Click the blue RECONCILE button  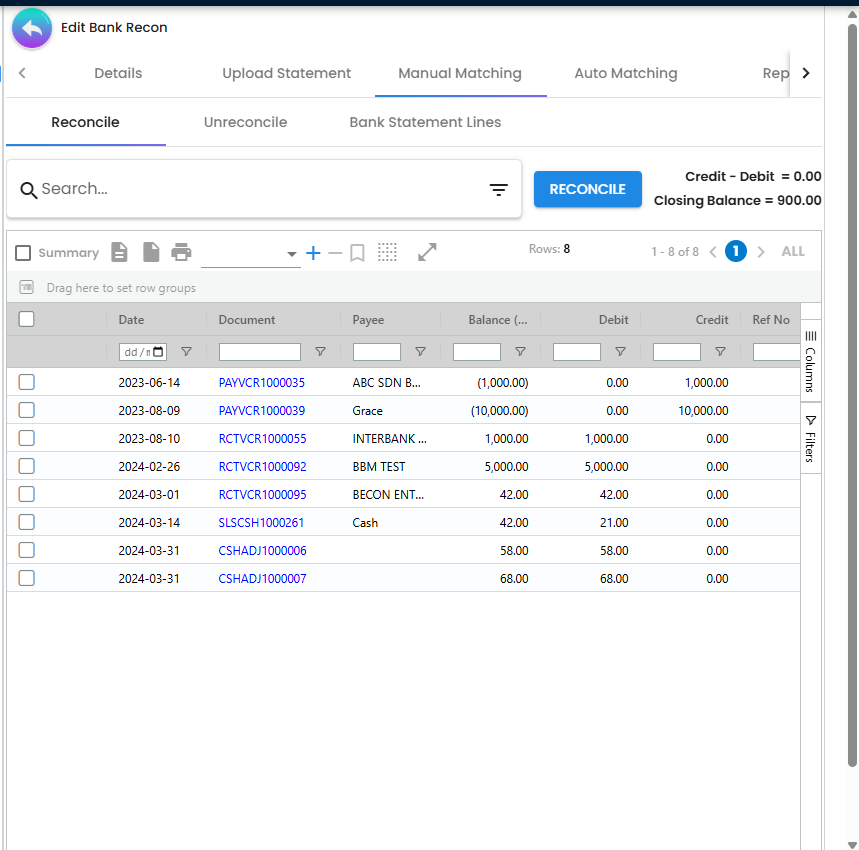[587, 189]
